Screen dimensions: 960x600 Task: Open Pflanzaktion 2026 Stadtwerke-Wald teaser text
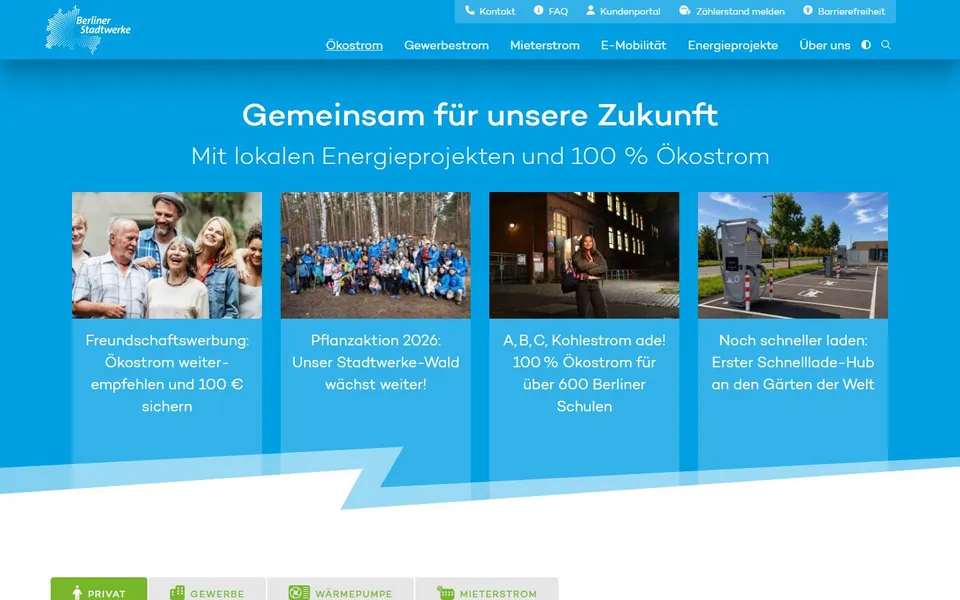click(x=376, y=362)
